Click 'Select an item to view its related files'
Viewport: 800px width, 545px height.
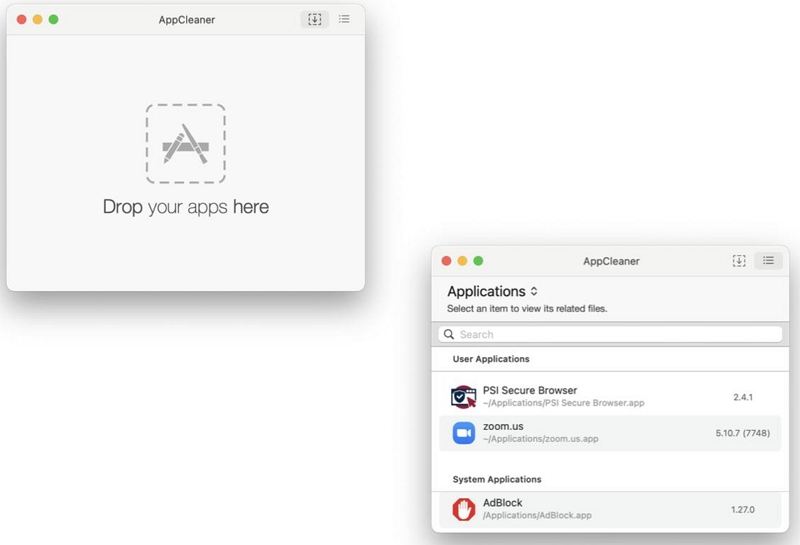click(527, 308)
